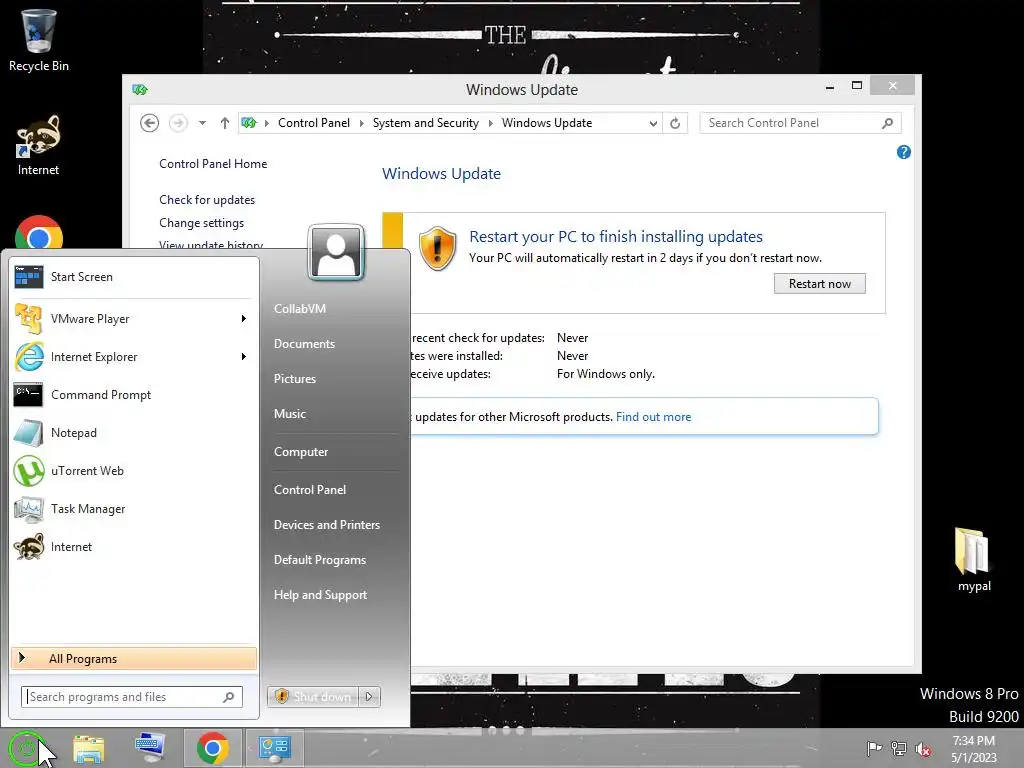Click the Start Screen tile icon

tap(29, 277)
